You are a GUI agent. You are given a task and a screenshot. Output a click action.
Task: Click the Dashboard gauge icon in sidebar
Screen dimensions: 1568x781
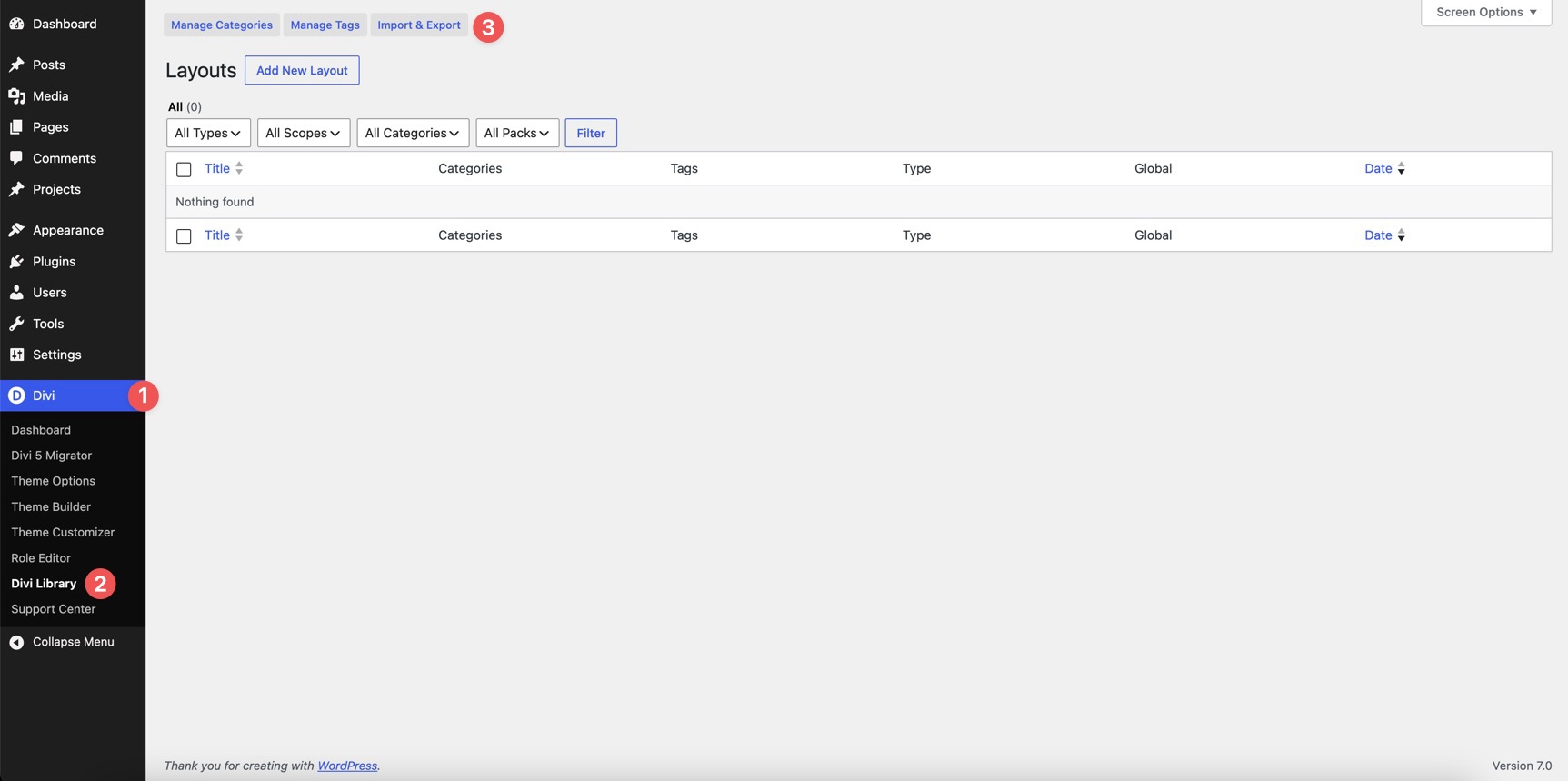point(16,24)
